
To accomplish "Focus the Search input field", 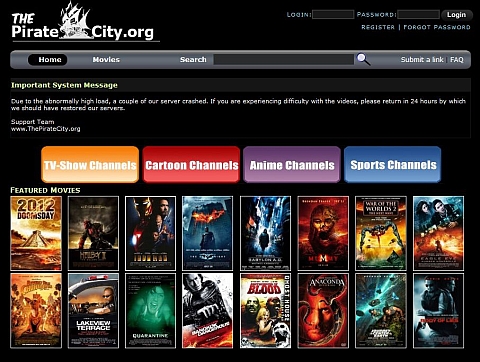I will [x=284, y=60].
